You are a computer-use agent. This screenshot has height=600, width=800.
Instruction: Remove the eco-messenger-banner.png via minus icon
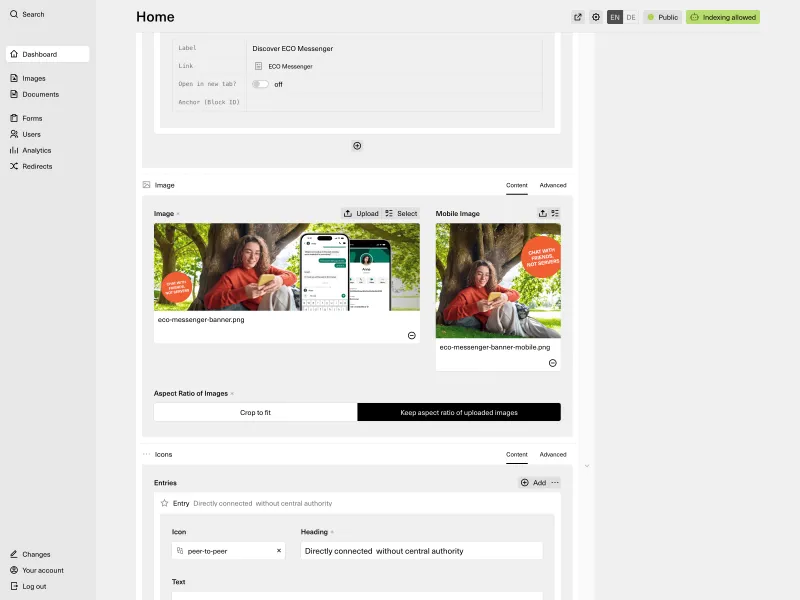point(411,335)
